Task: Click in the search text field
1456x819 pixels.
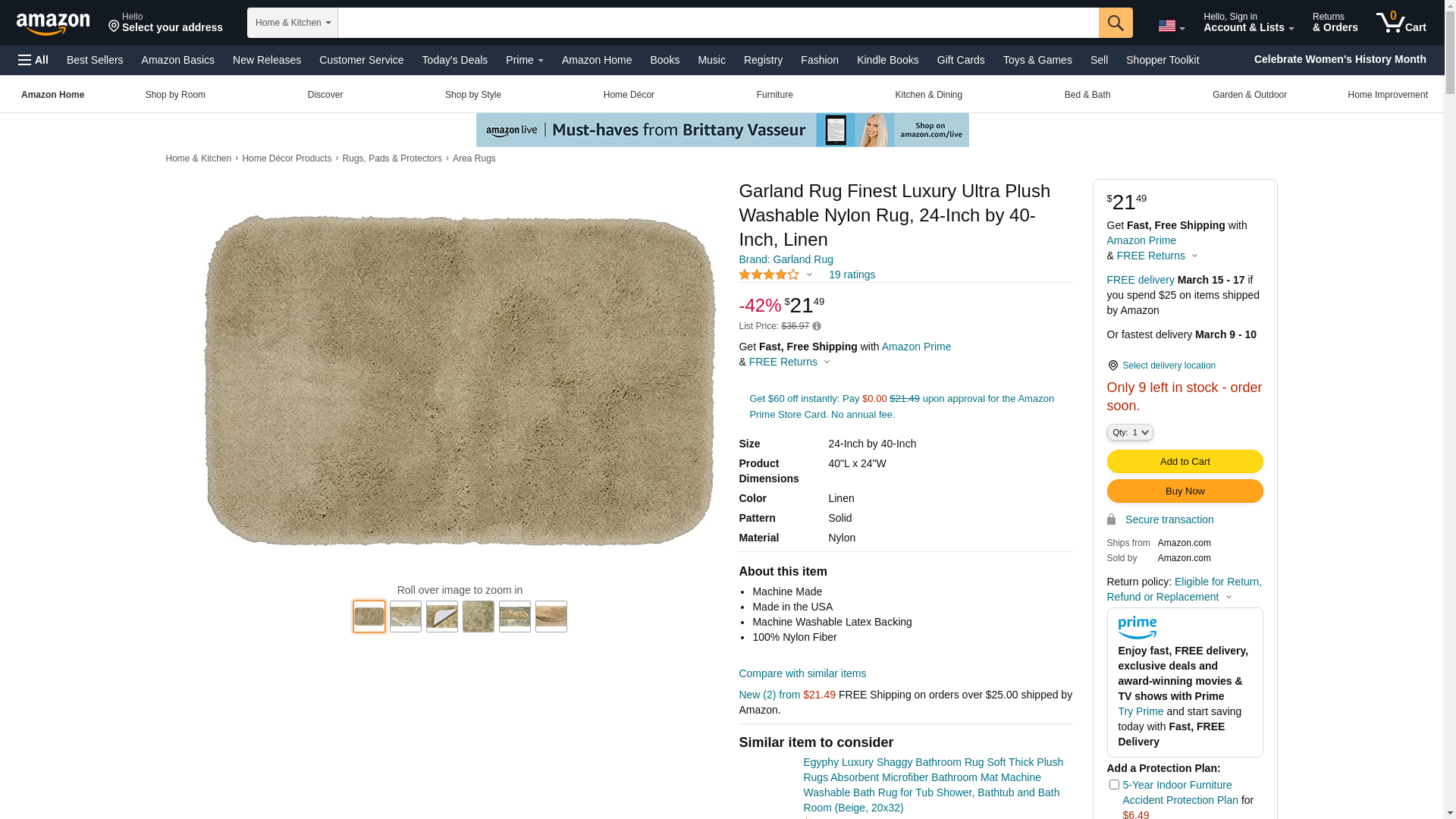Action: tap(717, 23)
